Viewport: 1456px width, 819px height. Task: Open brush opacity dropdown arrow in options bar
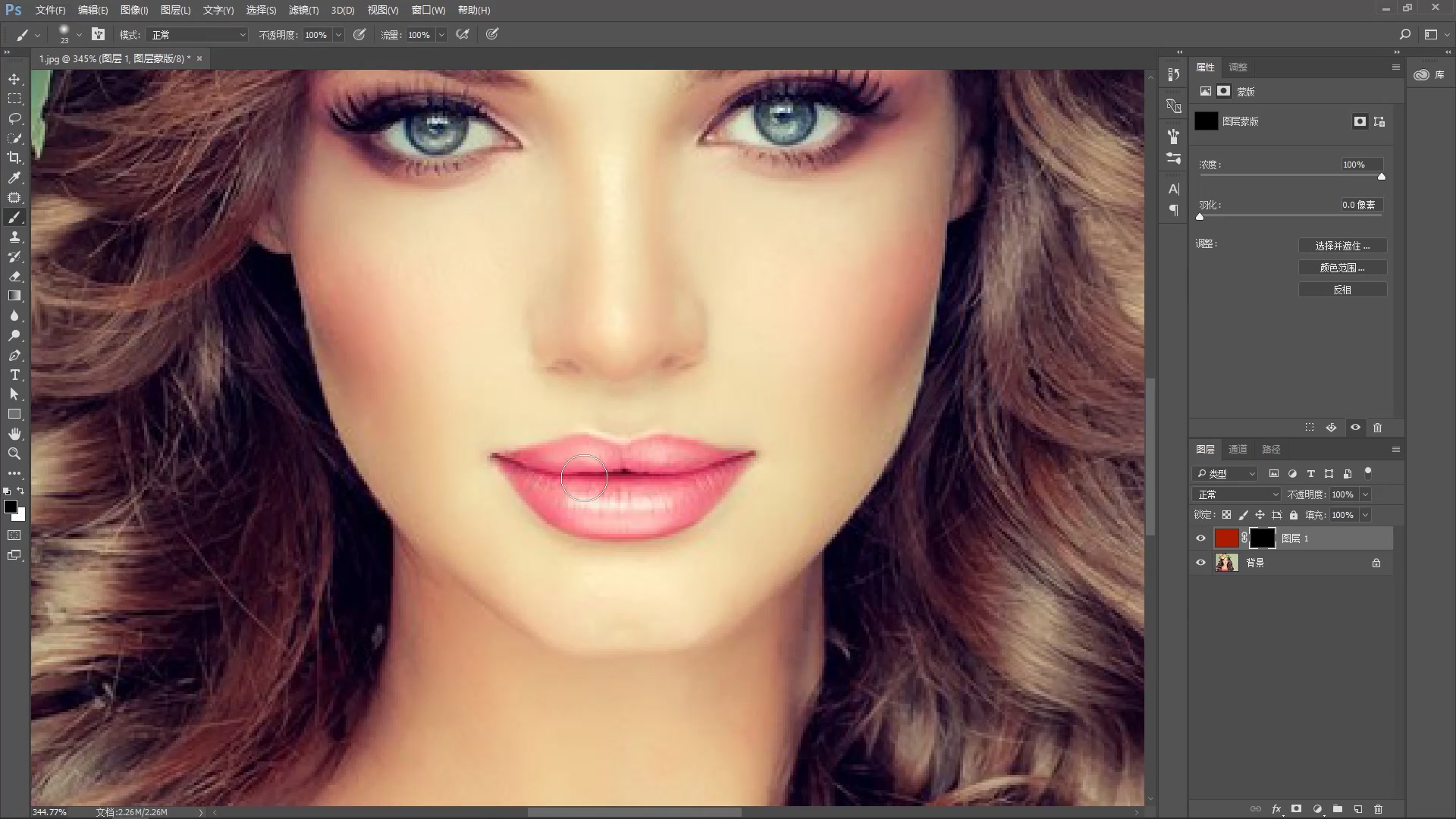click(338, 35)
